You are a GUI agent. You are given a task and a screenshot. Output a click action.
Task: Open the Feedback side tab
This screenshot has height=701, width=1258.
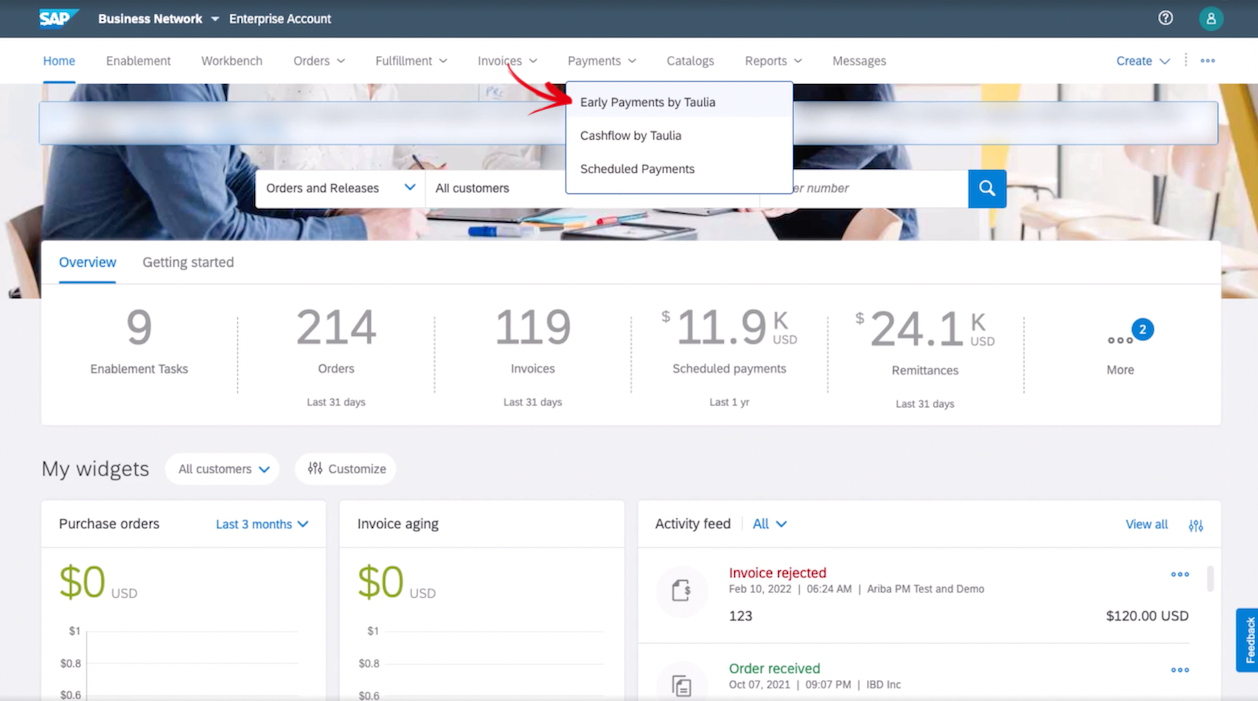(1247, 640)
